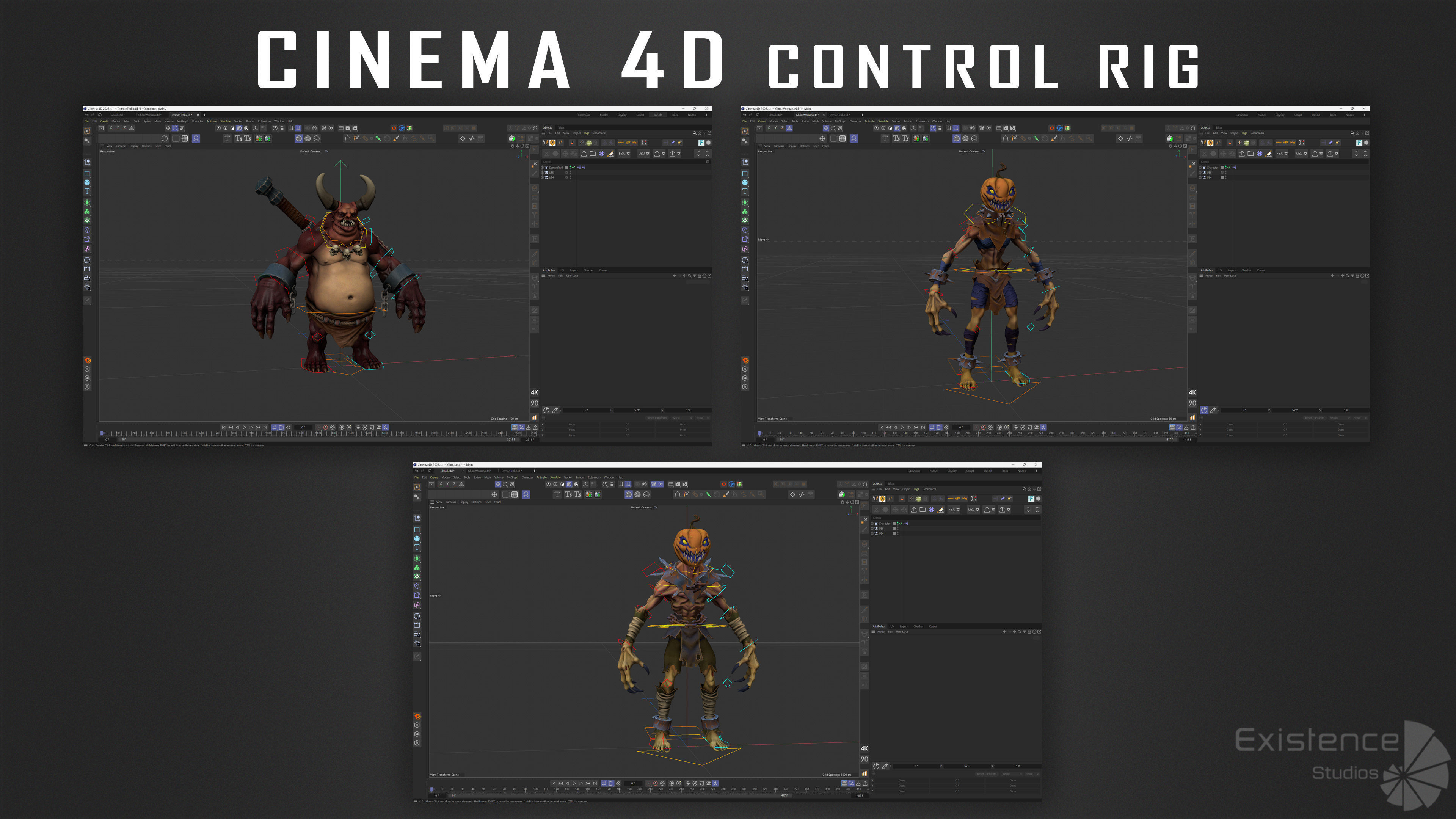Toggle X axis lock in Ghoul window
1456x819 pixels.
point(440,484)
